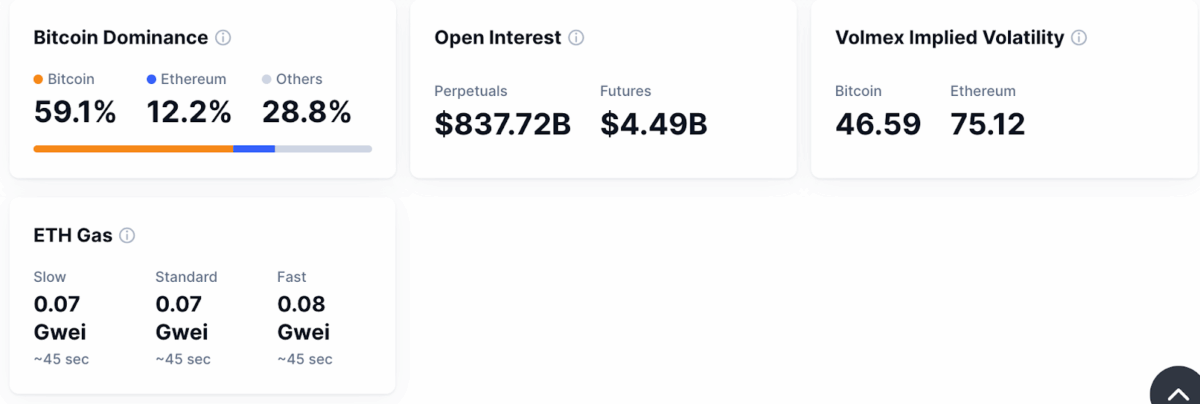The height and width of the screenshot is (404, 1200).
Task: Click the orange Bitcoin segment of dominance bar
Action: click(133, 149)
